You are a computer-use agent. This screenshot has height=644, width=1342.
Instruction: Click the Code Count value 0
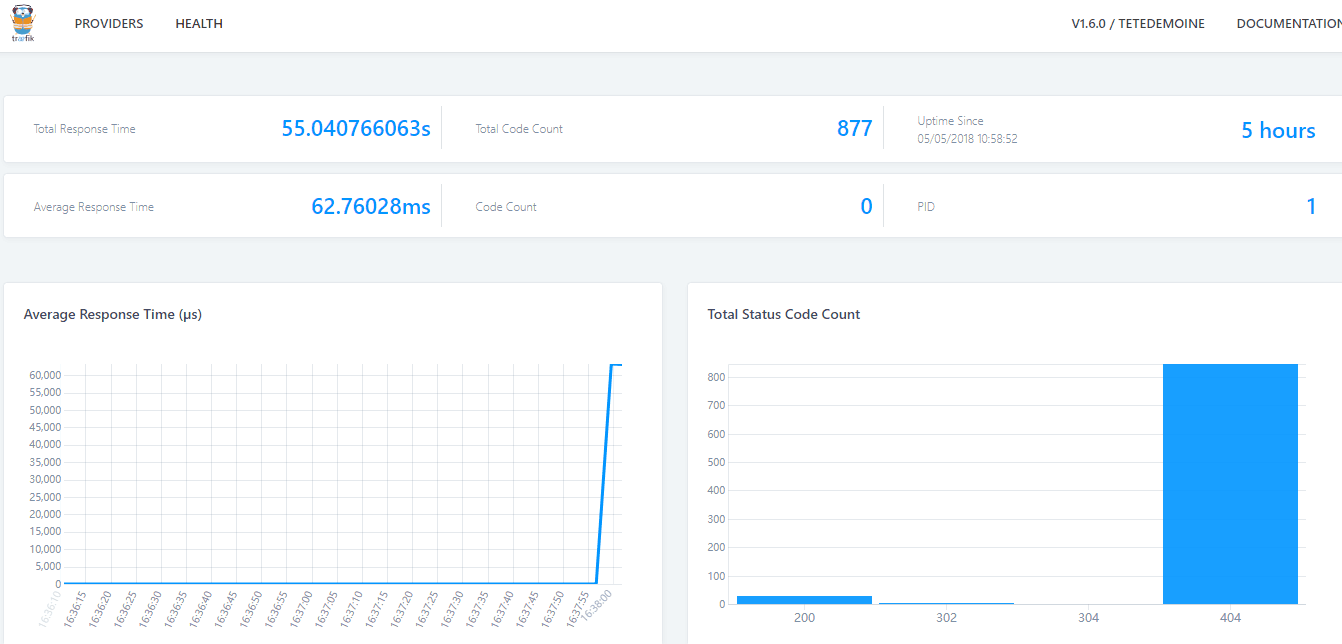click(x=866, y=207)
